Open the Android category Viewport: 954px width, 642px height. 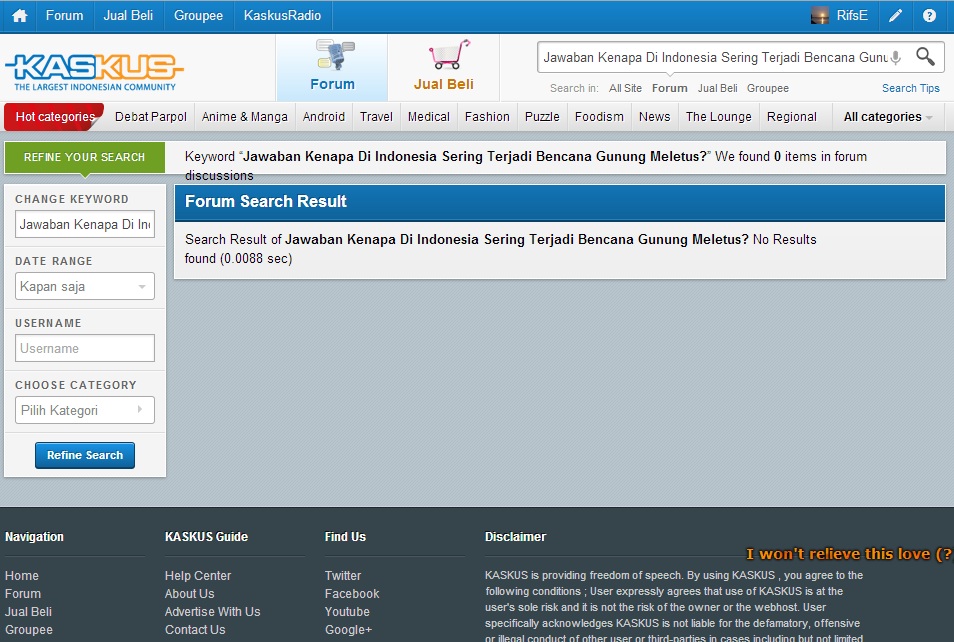click(324, 117)
